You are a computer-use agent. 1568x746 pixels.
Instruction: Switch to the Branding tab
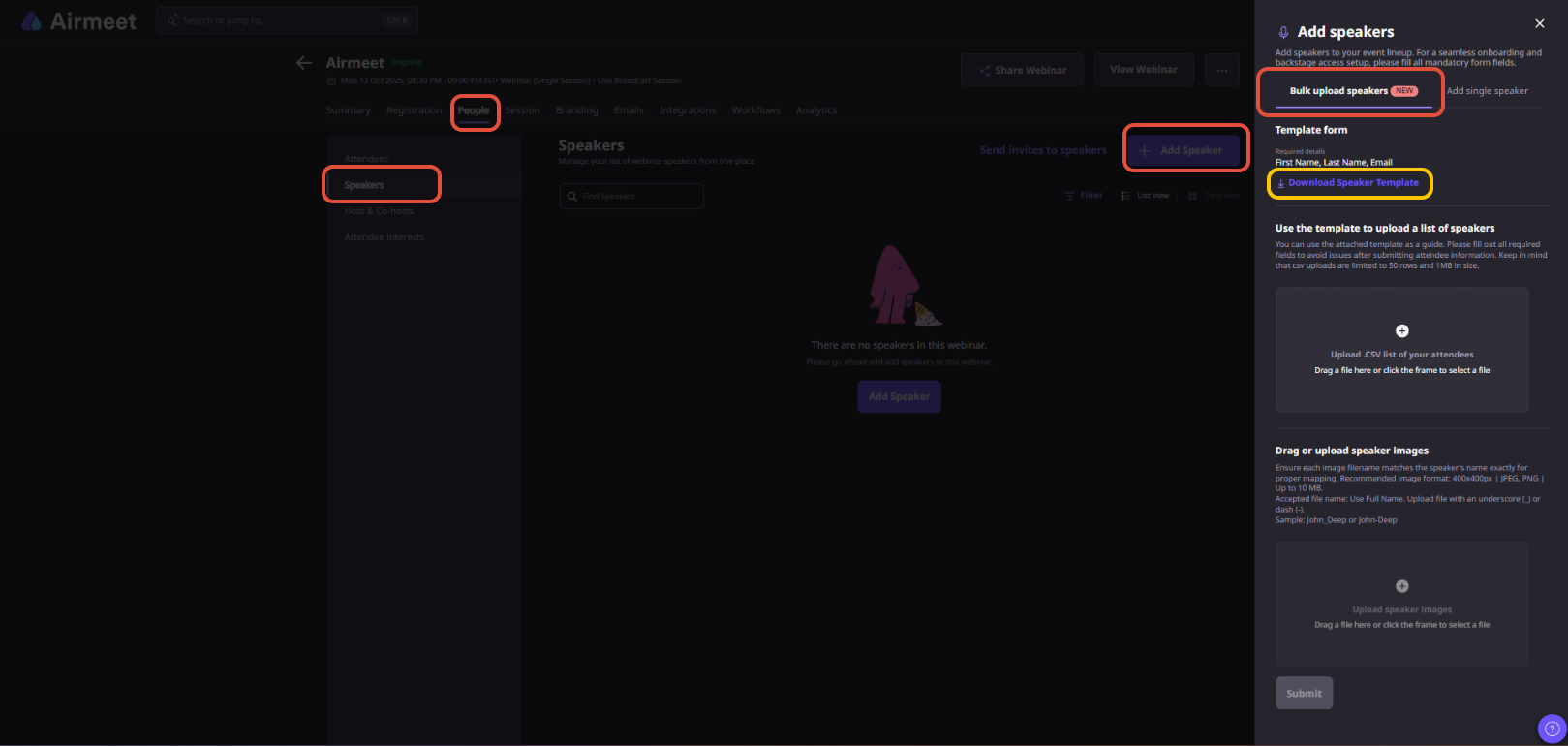click(x=577, y=110)
